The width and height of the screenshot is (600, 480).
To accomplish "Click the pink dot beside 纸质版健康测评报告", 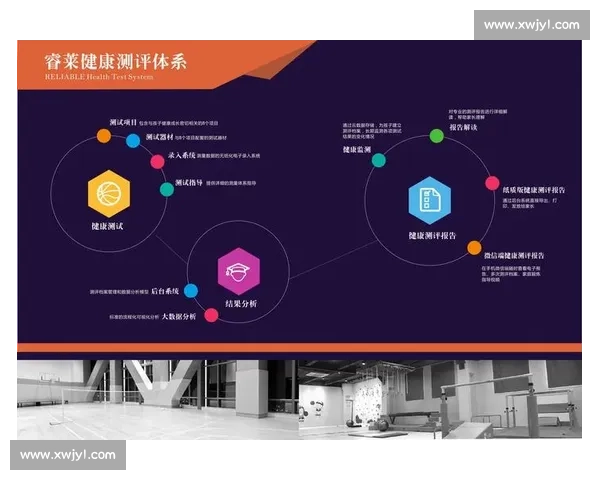I will click(492, 183).
